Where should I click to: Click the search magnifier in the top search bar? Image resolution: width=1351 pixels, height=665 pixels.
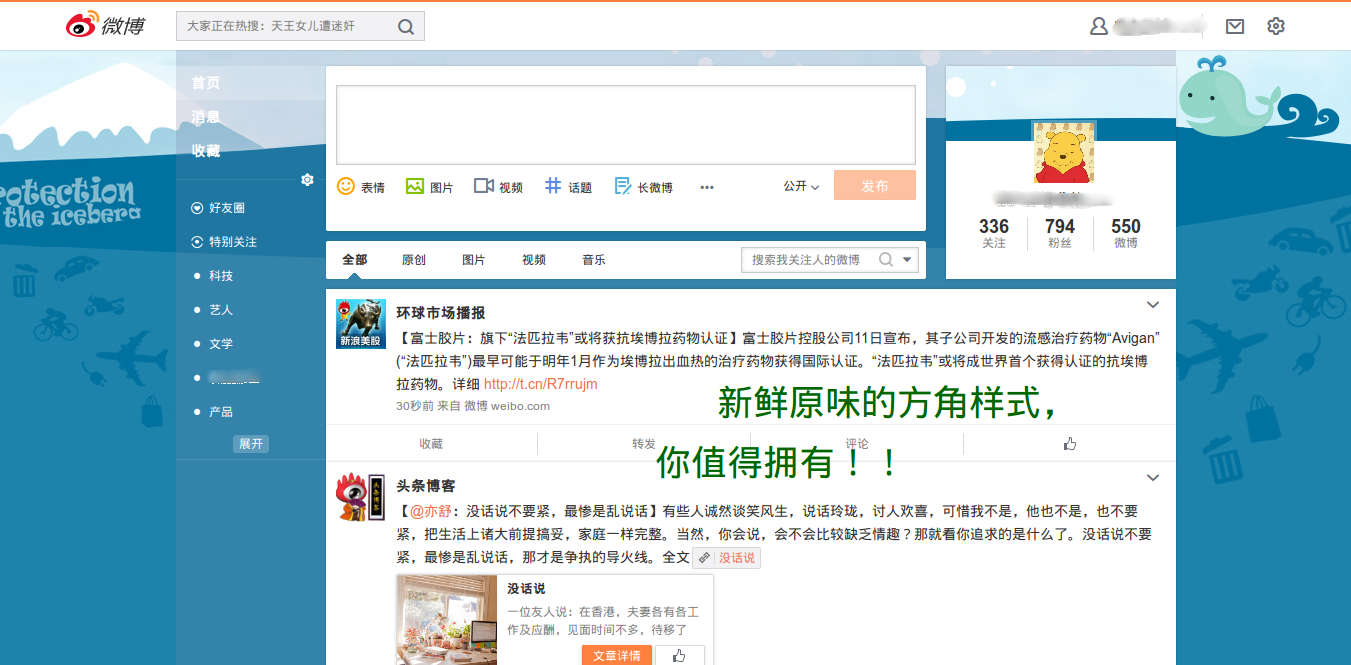[405, 26]
